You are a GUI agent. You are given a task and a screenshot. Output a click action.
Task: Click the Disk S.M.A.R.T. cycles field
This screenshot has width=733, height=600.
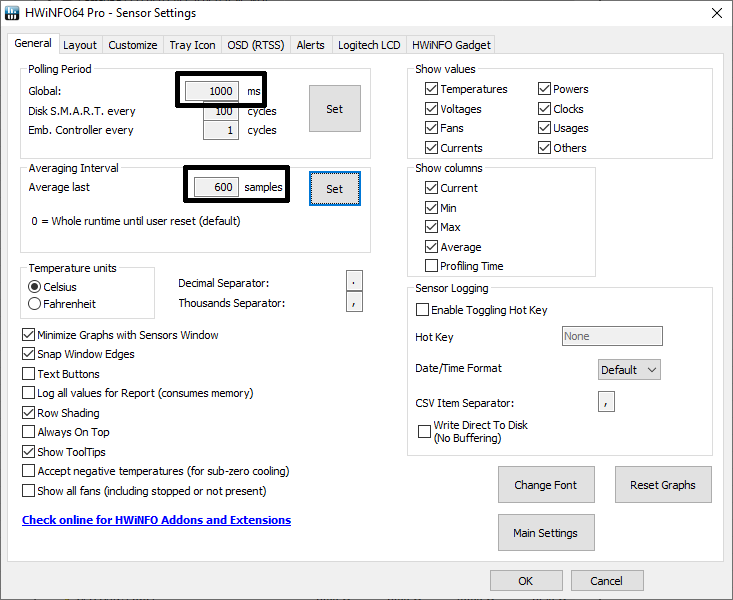221,111
